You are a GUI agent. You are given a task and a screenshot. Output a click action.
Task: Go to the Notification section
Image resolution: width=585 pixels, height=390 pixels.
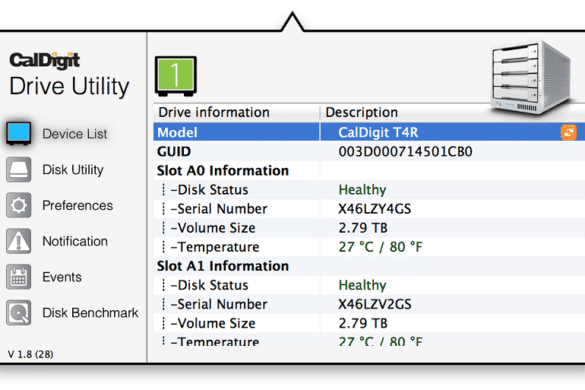tap(75, 241)
